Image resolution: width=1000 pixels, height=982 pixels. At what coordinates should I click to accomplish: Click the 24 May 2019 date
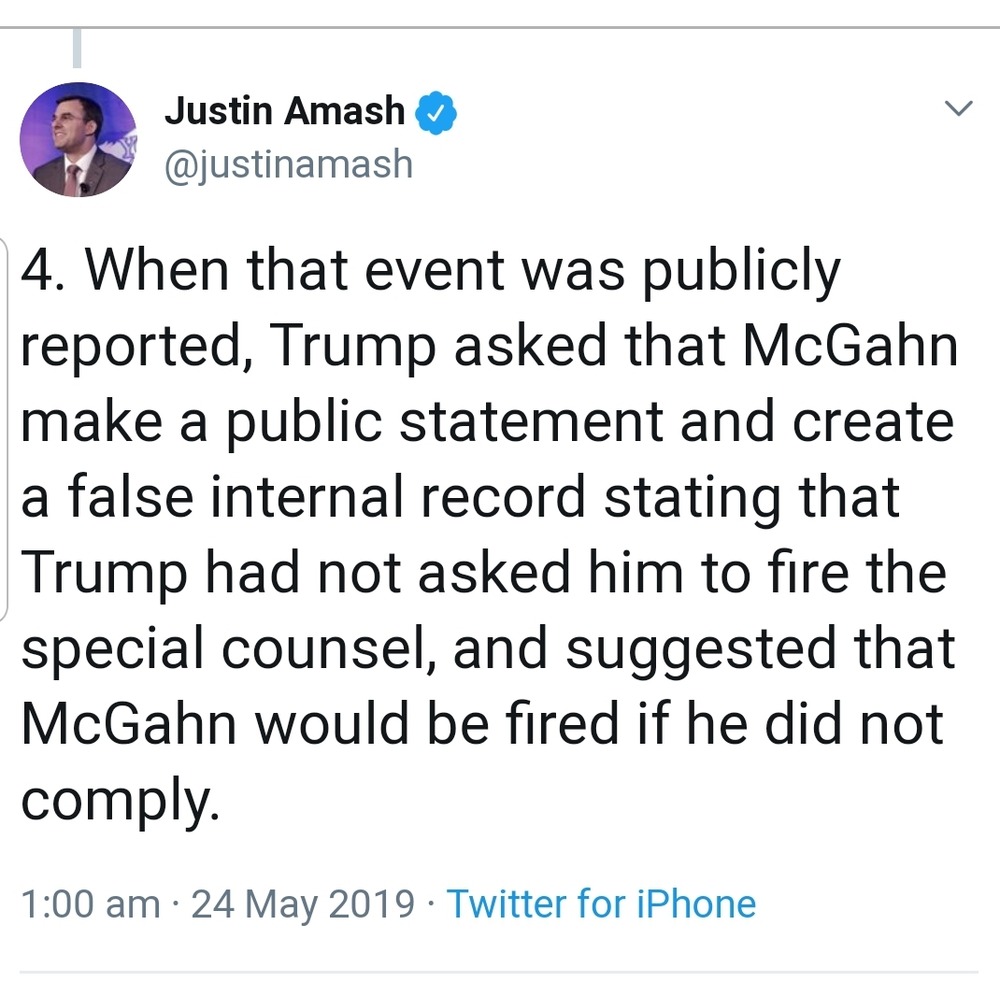(x=302, y=904)
